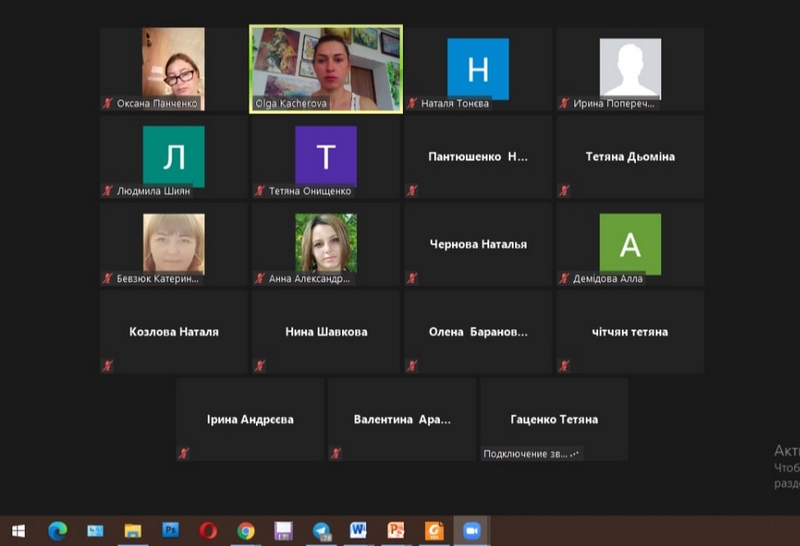The width and height of the screenshot is (800, 546).
Task: Click the Козлова Наталя participant tile
Action: pyautogui.click(x=174, y=331)
